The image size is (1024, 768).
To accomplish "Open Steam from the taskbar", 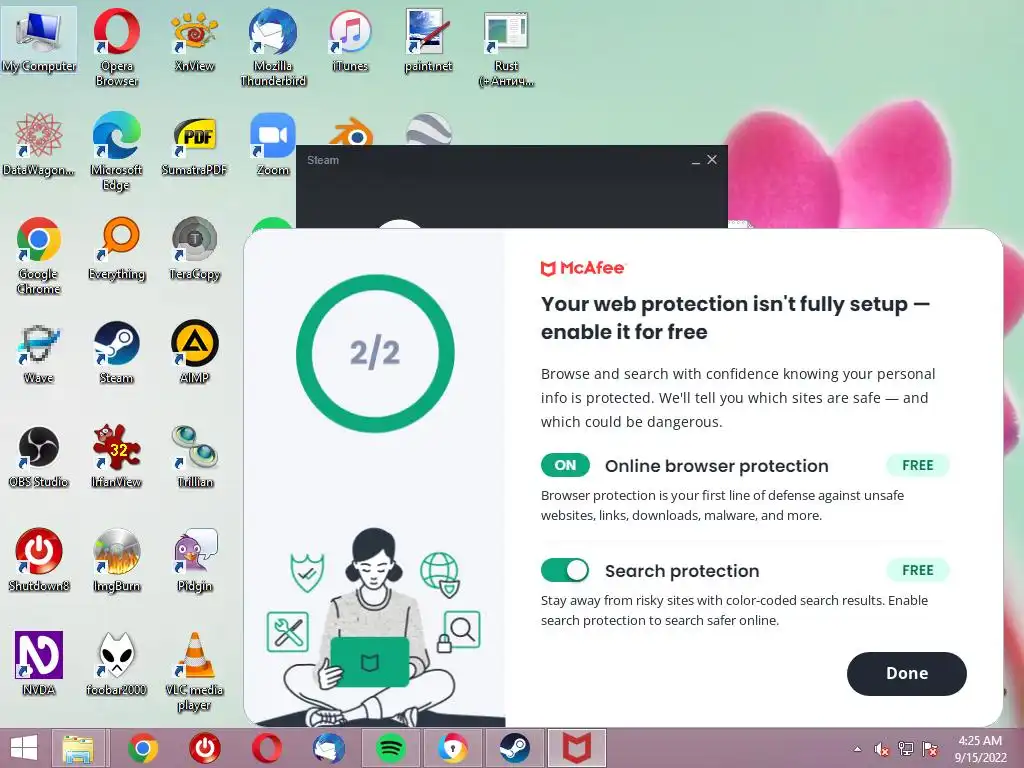I will coord(515,748).
